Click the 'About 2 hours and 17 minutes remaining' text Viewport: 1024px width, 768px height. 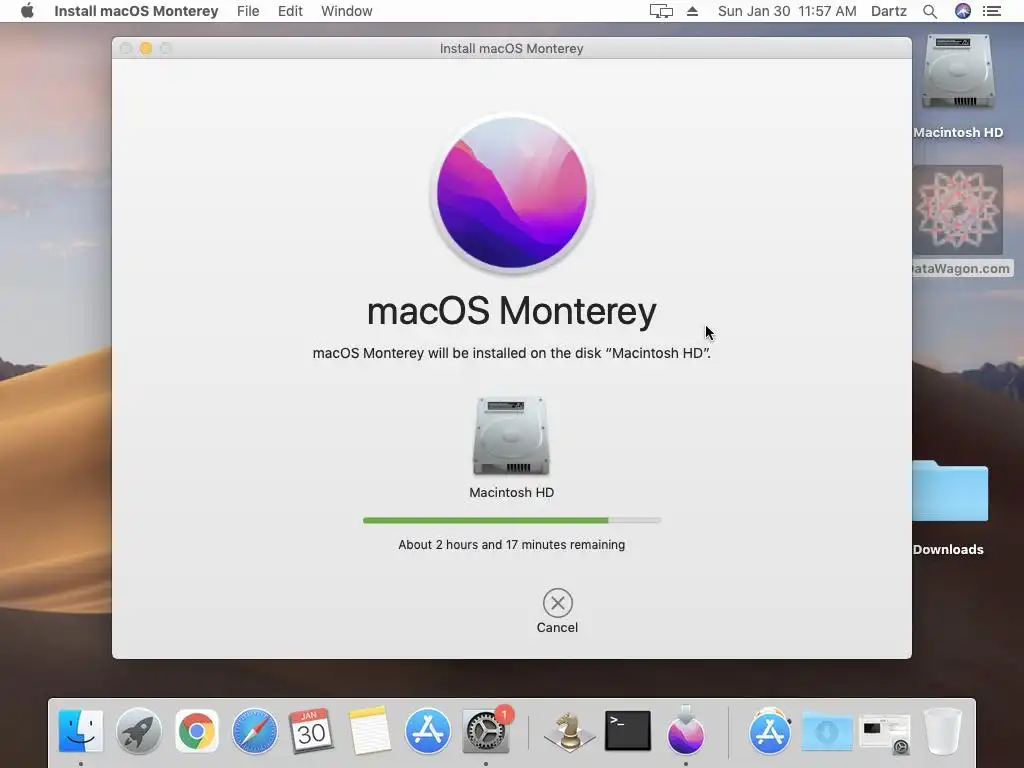coord(512,545)
